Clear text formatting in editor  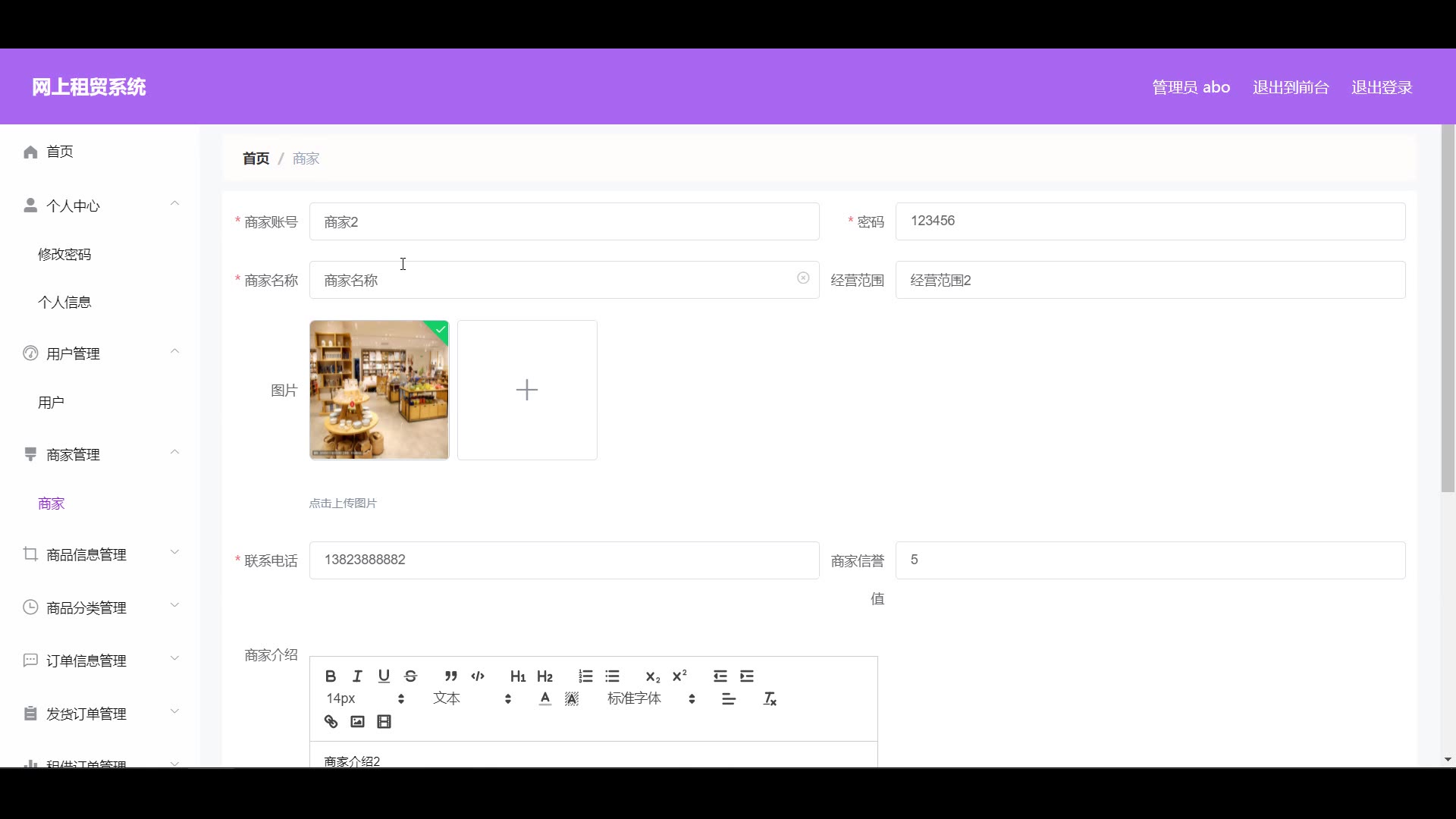[x=770, y=698]
